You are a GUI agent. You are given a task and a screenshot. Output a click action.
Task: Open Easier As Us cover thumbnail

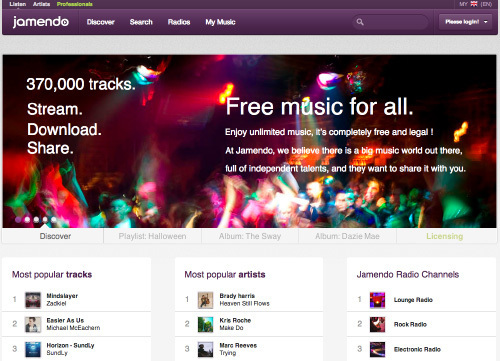[33, 324]
